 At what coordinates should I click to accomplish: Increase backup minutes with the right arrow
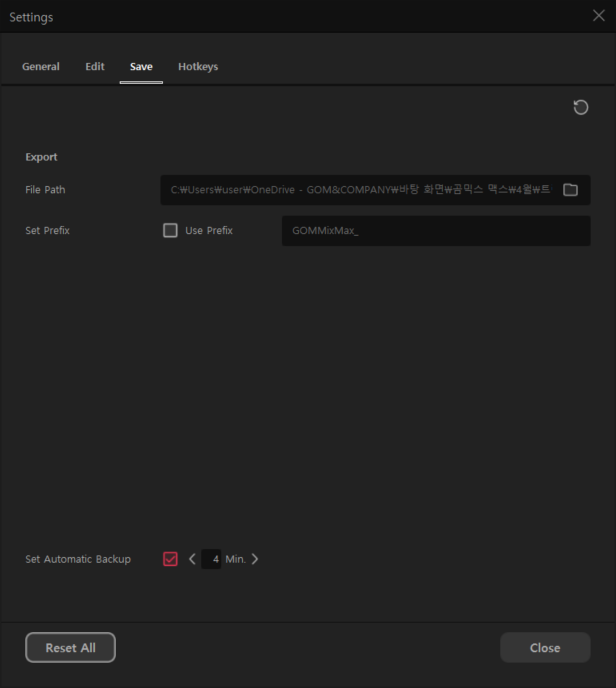click(x=255, y=559)
